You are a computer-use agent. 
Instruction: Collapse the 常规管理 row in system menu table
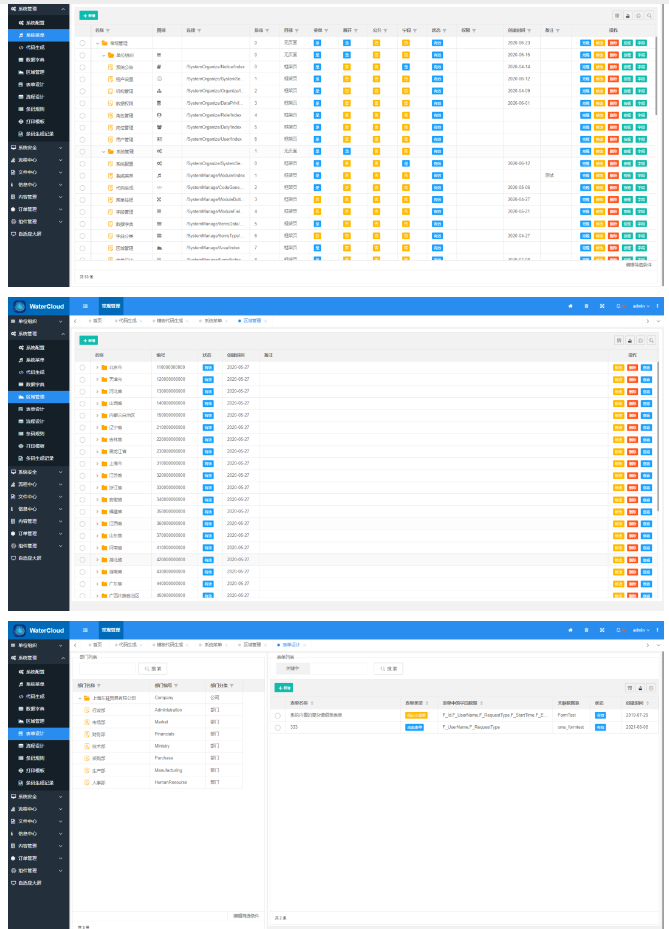coord(98,43)
